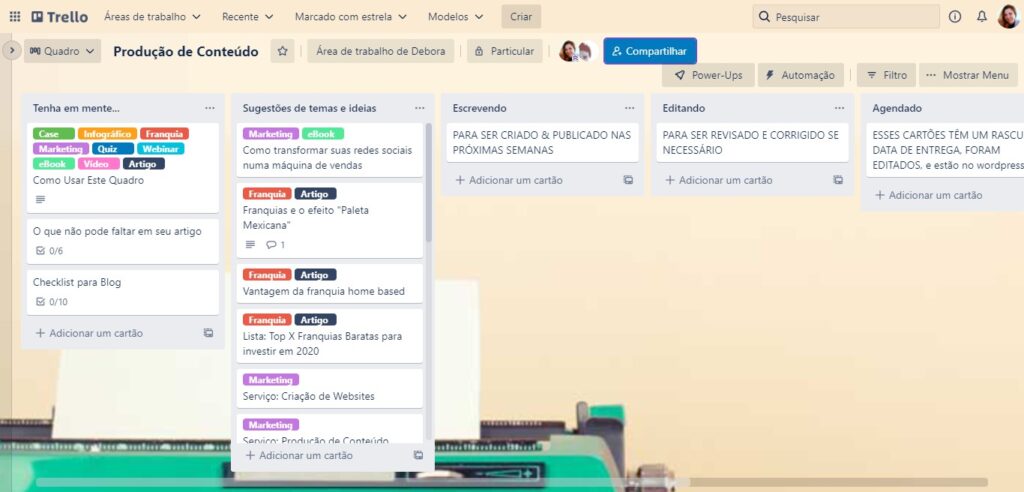Image resolution: width=1024 pixels, height=492 pixels.
Task: Click the green Case label
Action: [x=54, y=134]
